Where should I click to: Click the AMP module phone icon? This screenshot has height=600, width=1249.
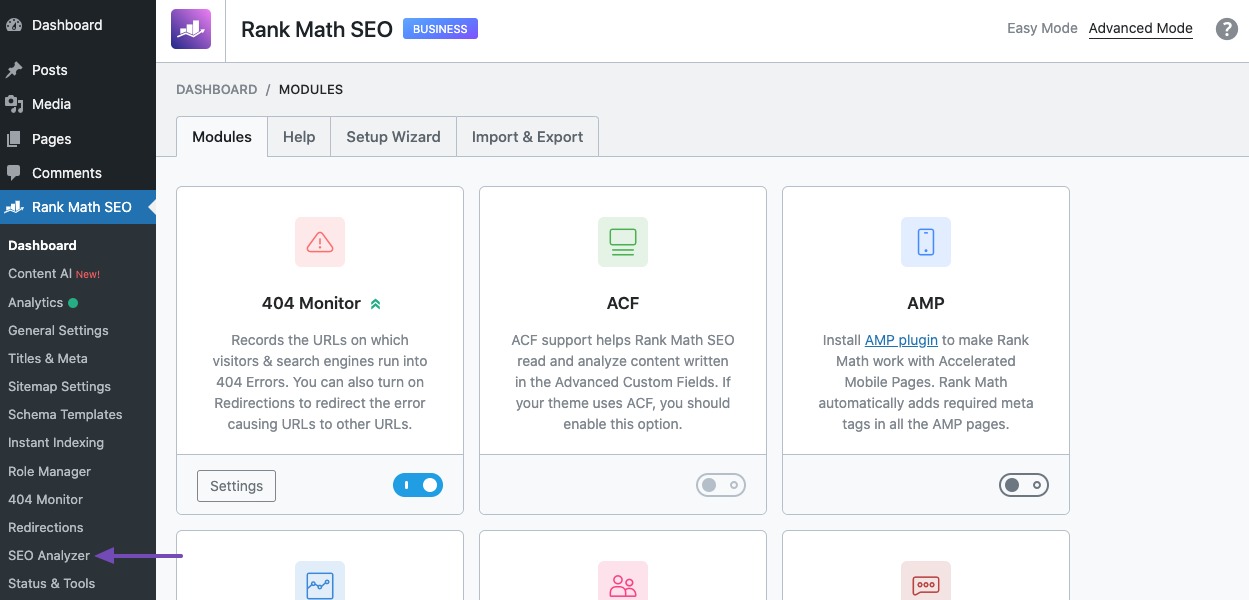(926, 242)
